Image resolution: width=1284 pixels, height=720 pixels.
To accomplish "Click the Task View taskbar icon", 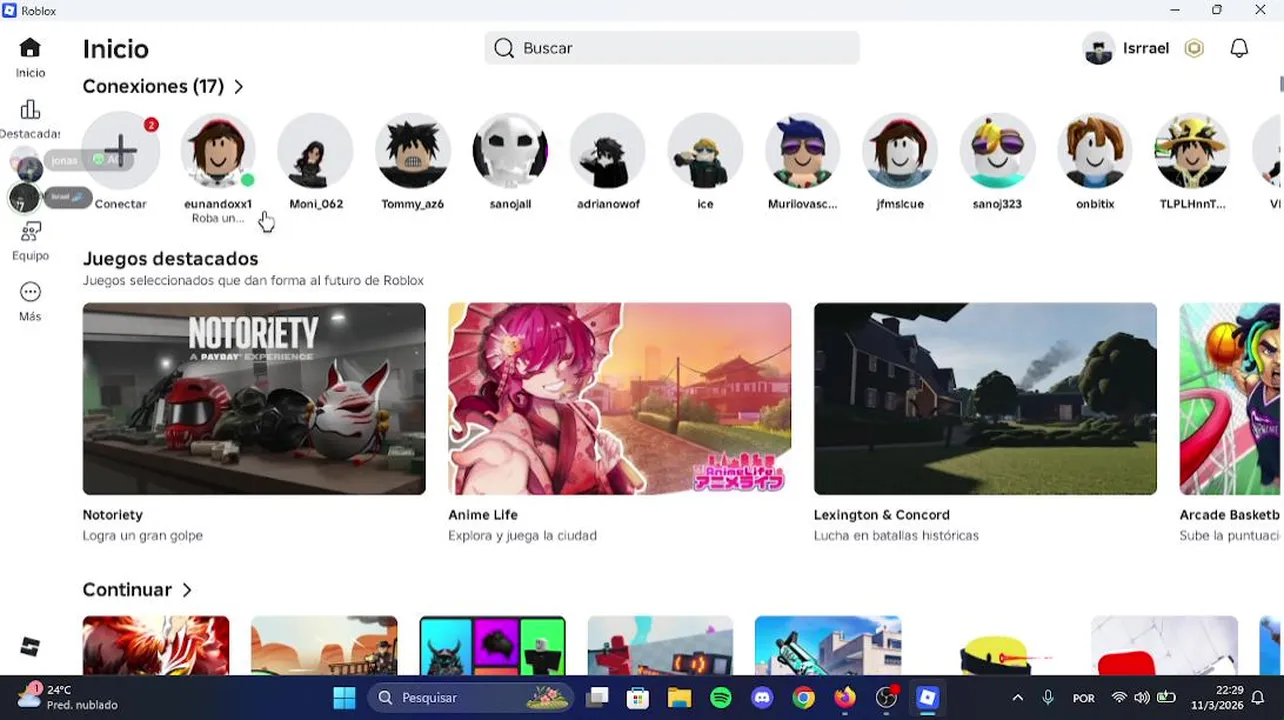I will 597,698.
